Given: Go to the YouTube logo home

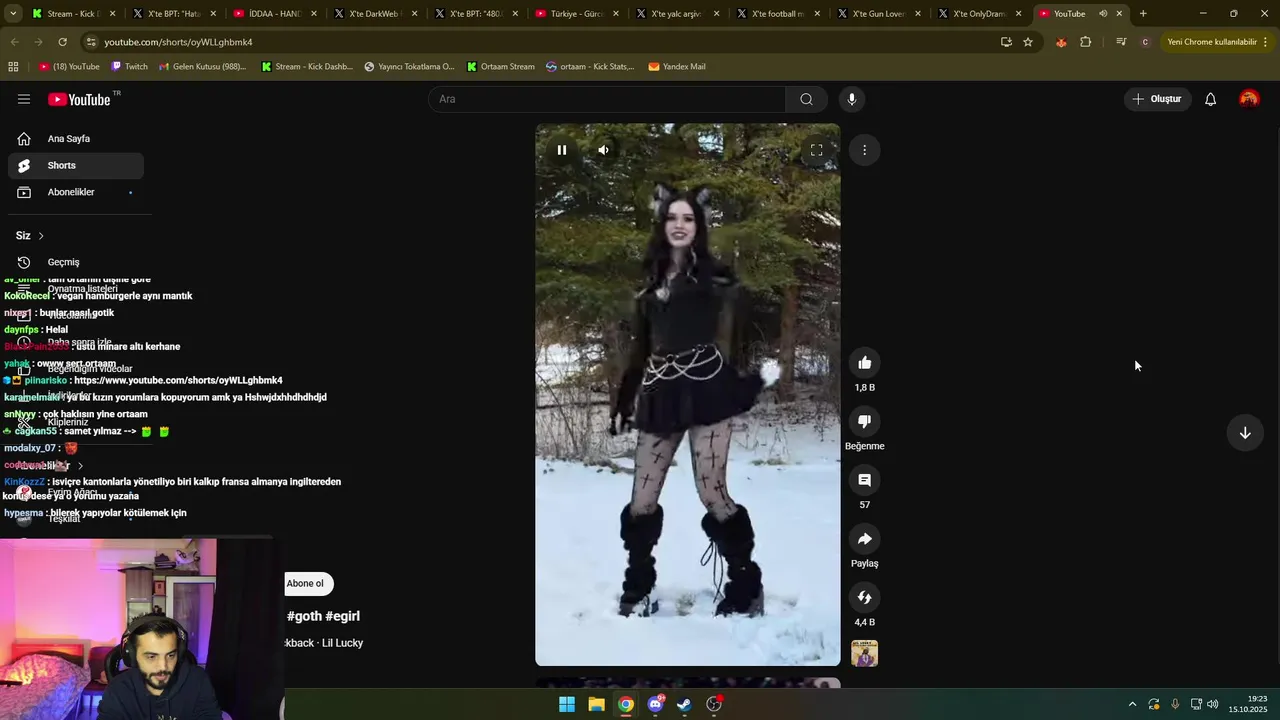Looking at the screenshot, I should pos(79,99).
